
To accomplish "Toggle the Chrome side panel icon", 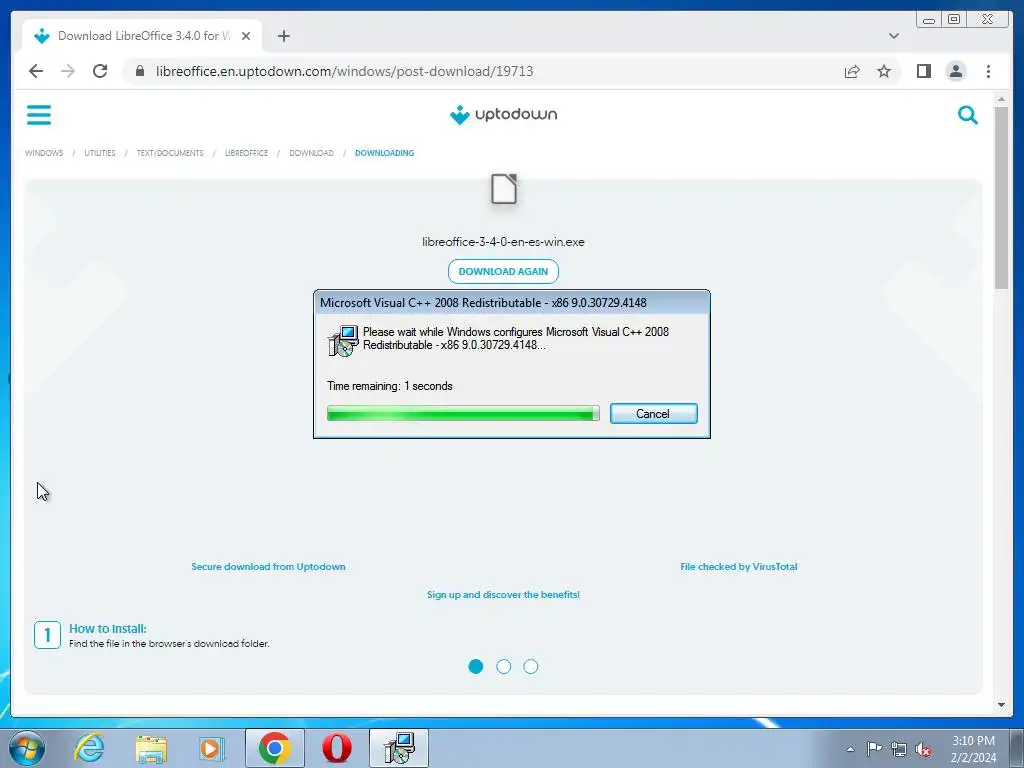I will click(x=923, y=71).
